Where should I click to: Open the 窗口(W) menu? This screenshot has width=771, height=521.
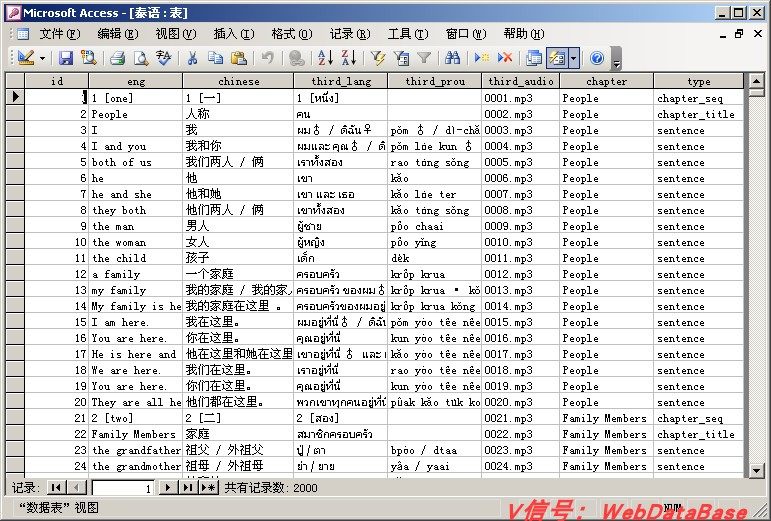point(466,34)
